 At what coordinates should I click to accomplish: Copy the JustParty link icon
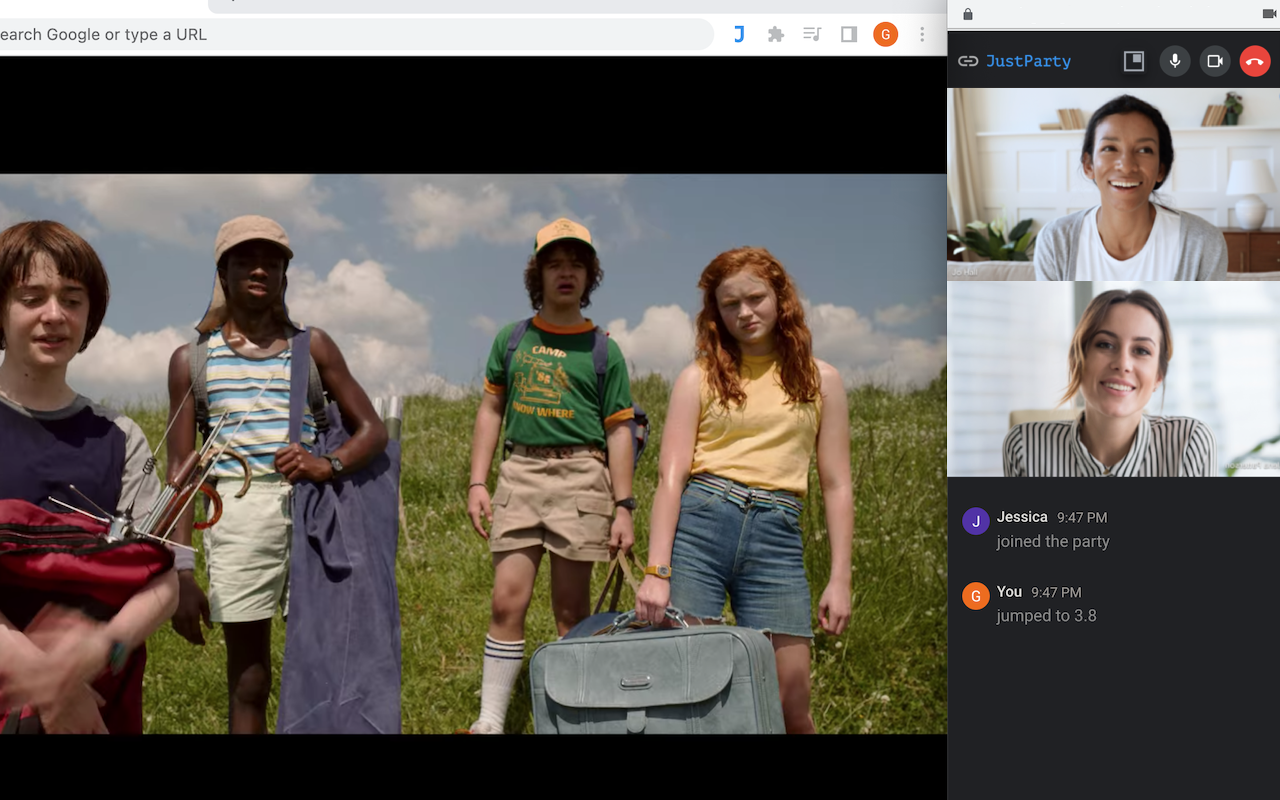coord(967,61)
